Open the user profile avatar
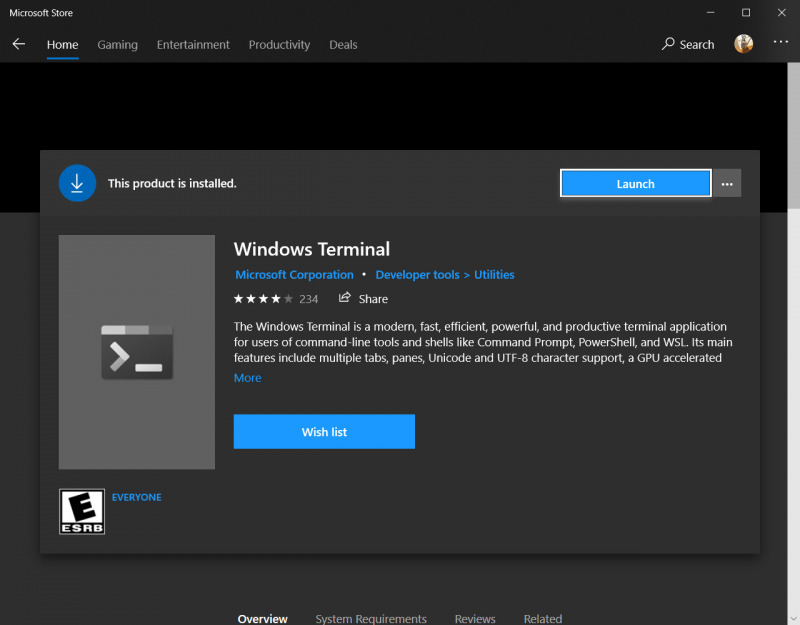Image resolution: width=800 pixels, height=625 pixels. [743, 44]
